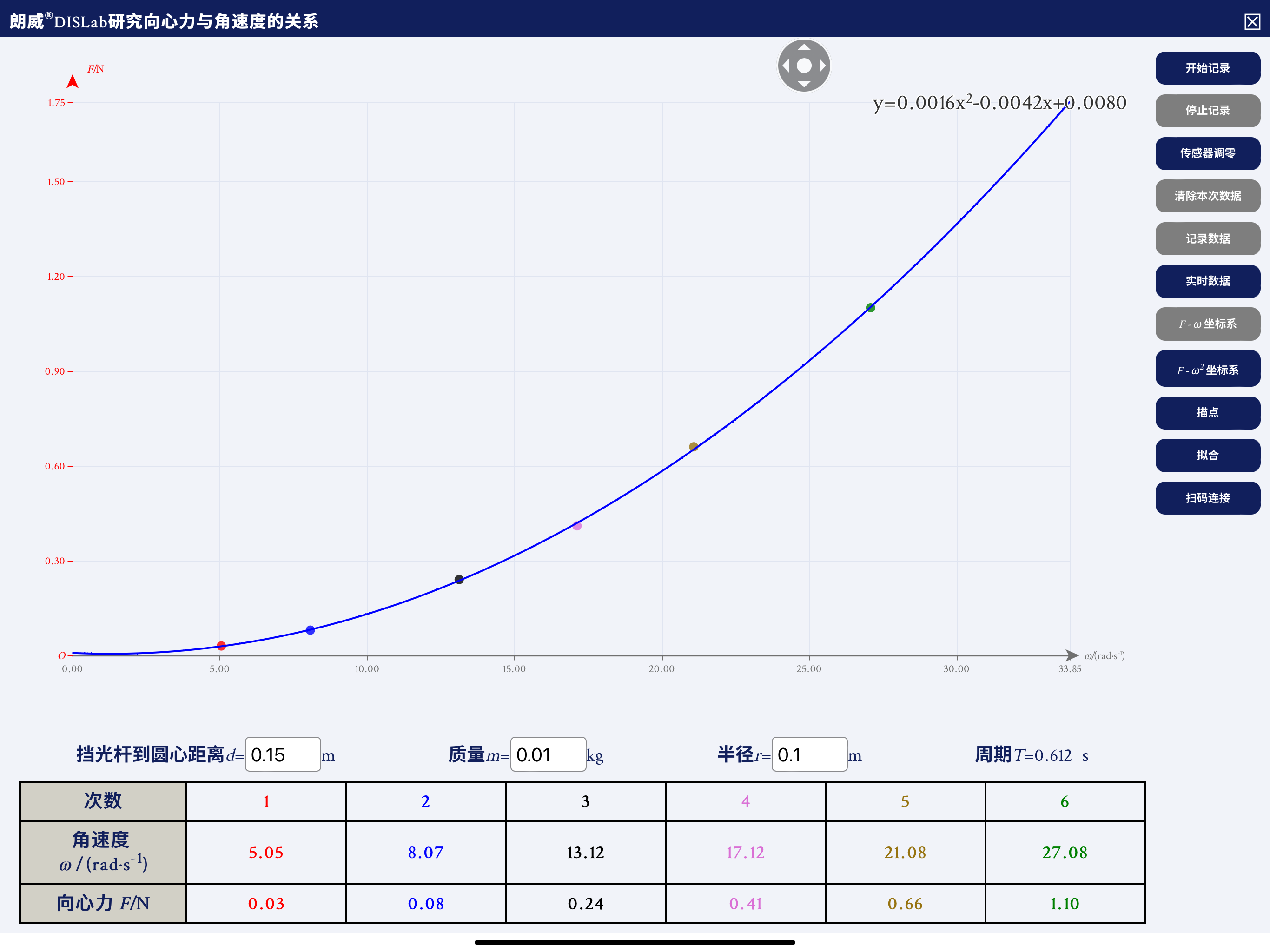Focus the mass m input field
Image resolution: width=1270 pixels, height=952 pixels.
point(548,754)
